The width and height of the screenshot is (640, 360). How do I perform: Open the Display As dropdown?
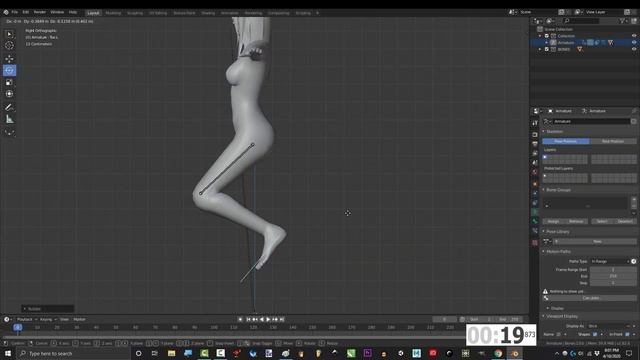pos(609,327)
